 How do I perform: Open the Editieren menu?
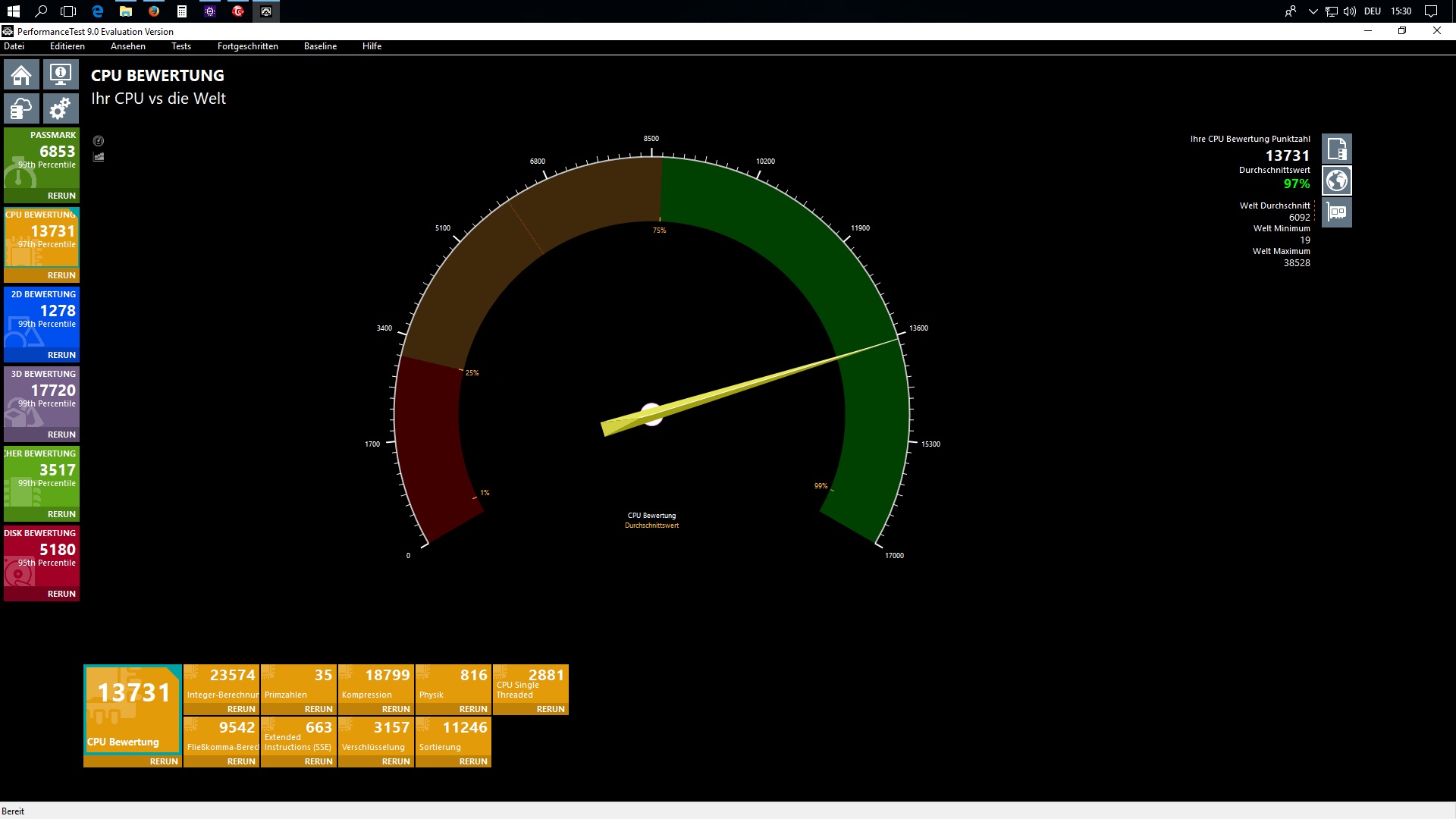click(67, 46)
